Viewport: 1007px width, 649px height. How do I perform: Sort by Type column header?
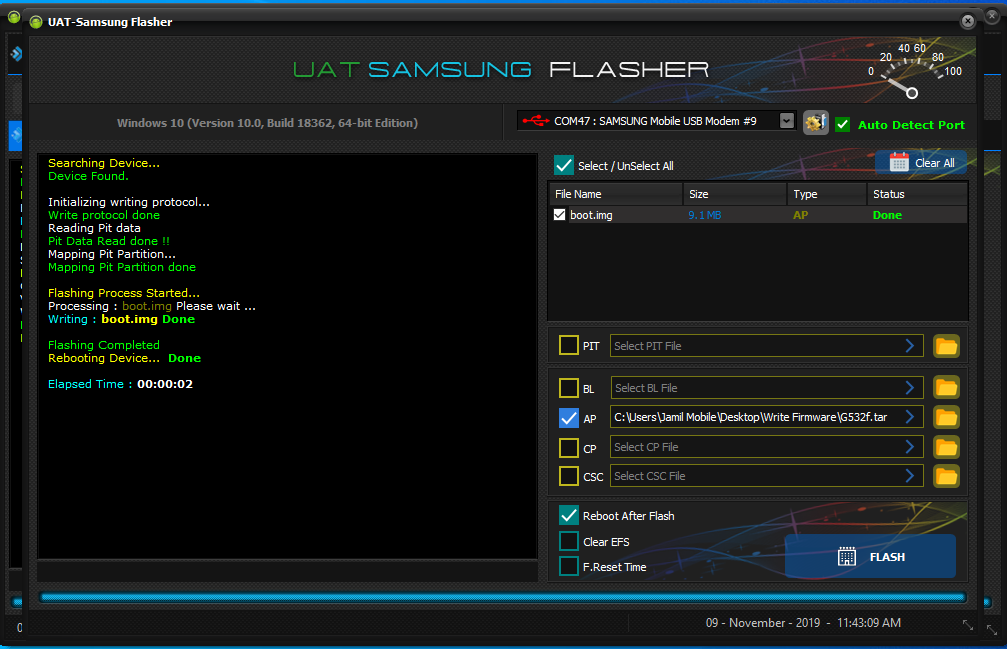(x=827, y=194)
